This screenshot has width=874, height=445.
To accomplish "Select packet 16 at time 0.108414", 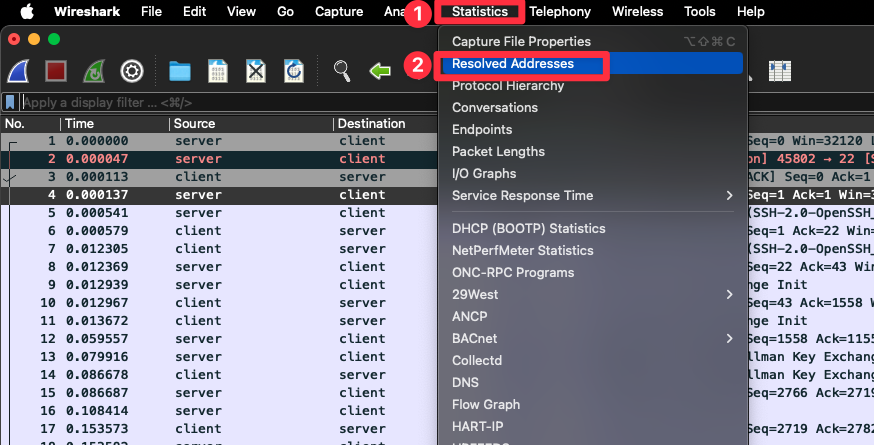I will click(x=220, y=410).
